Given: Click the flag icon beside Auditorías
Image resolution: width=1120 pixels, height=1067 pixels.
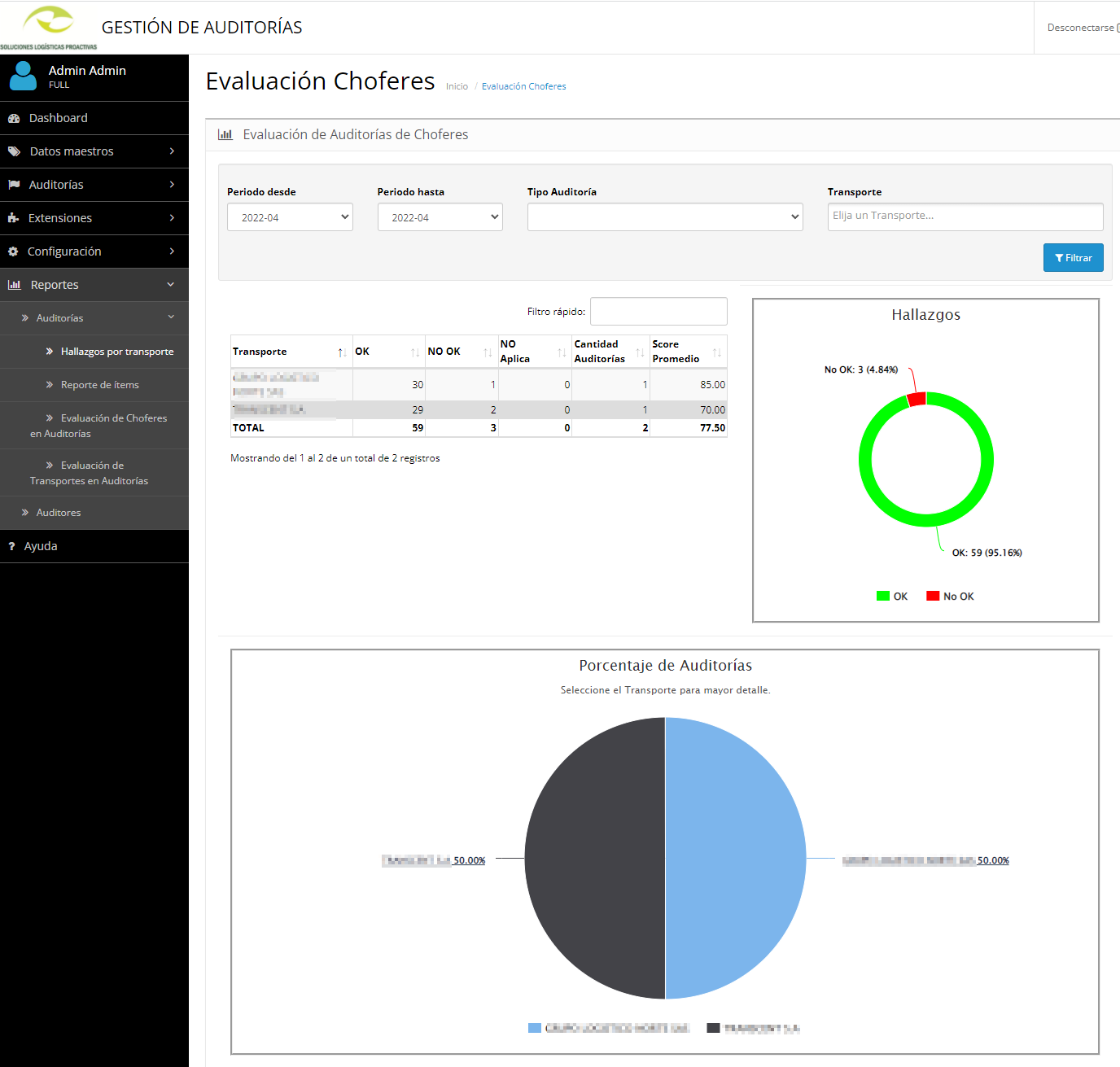Looking at the screenshot, I should point(14,185).
